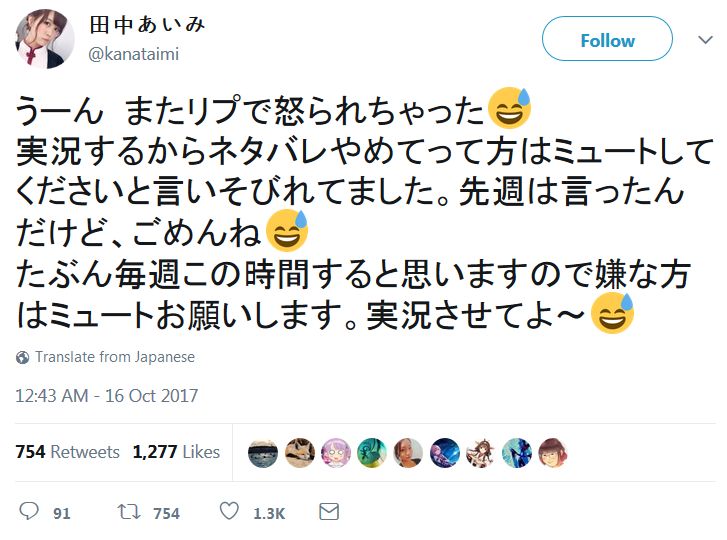Open the fox photo liker avatar

coord(300,452)
